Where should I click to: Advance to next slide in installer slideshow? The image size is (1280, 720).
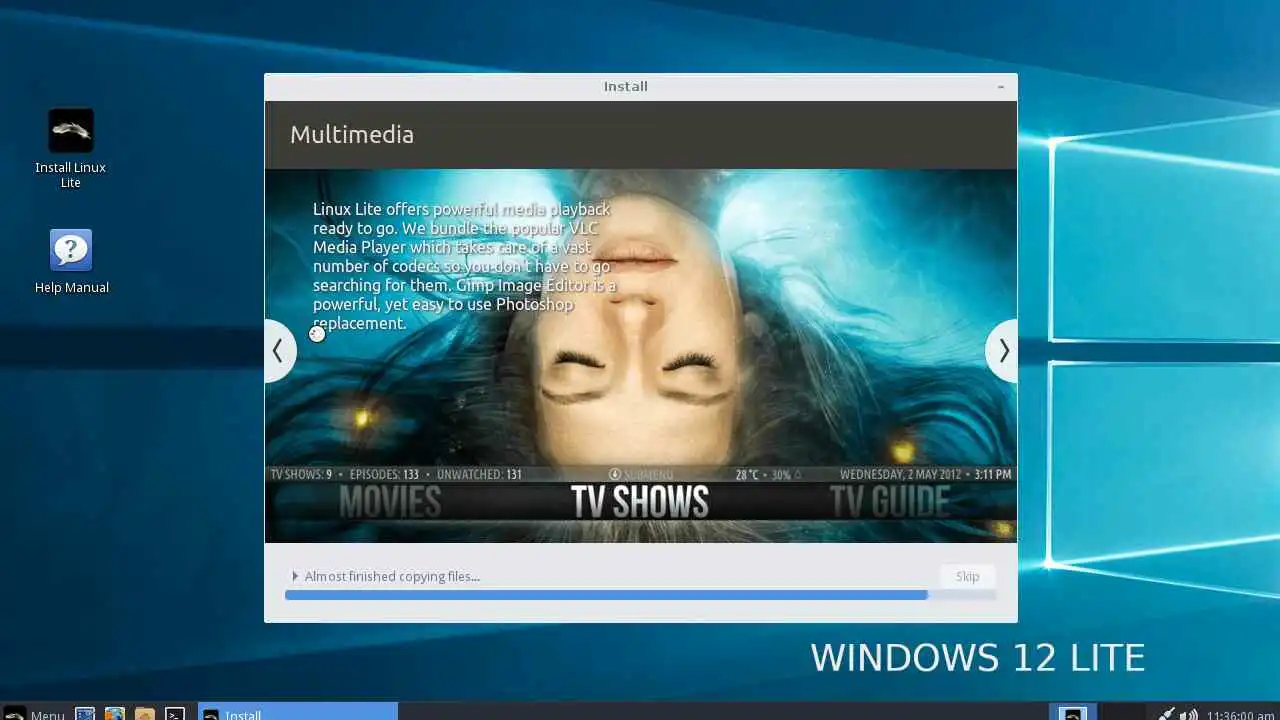click(1003, 351)
